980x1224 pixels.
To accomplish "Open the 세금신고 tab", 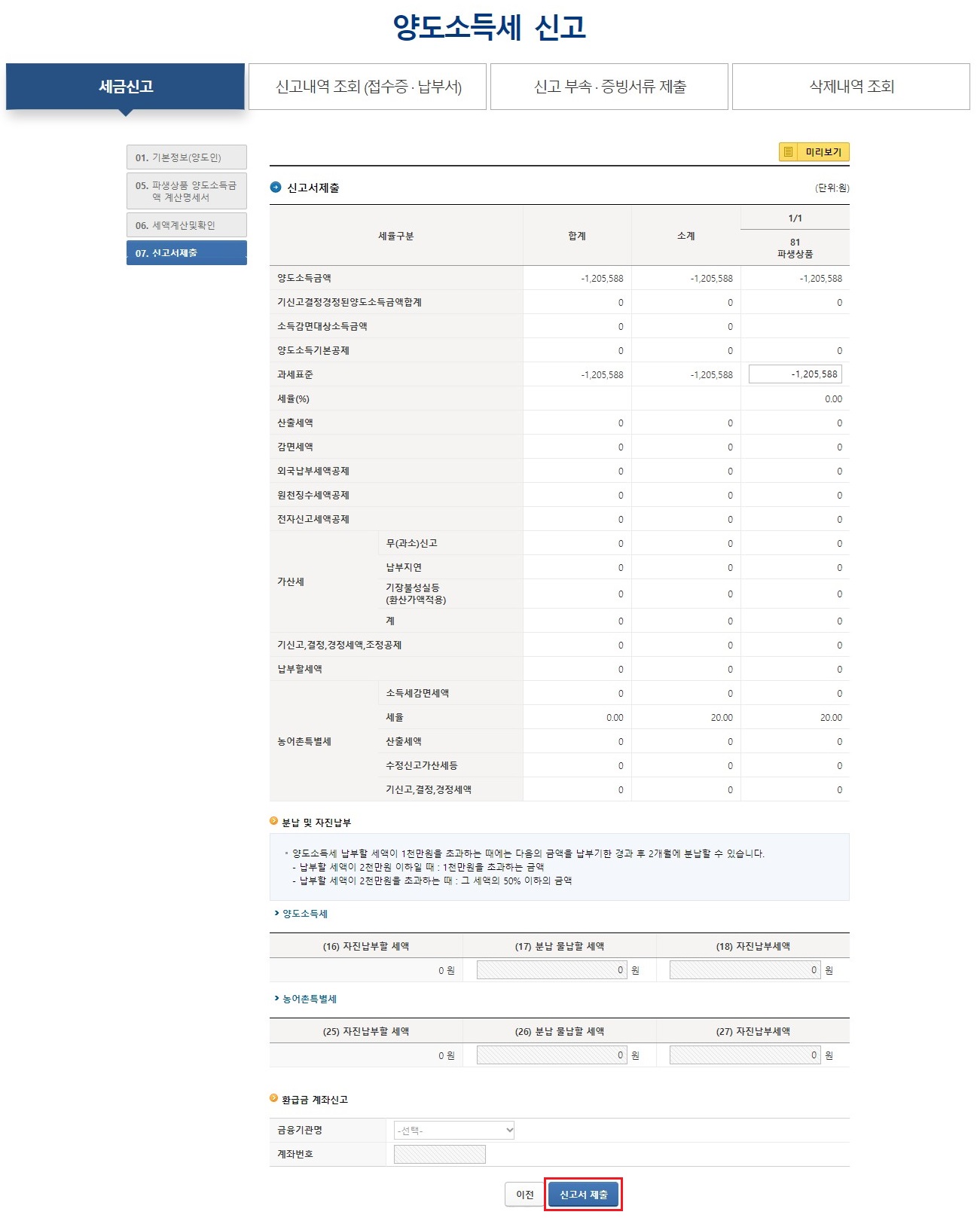I will click(125, 87).
